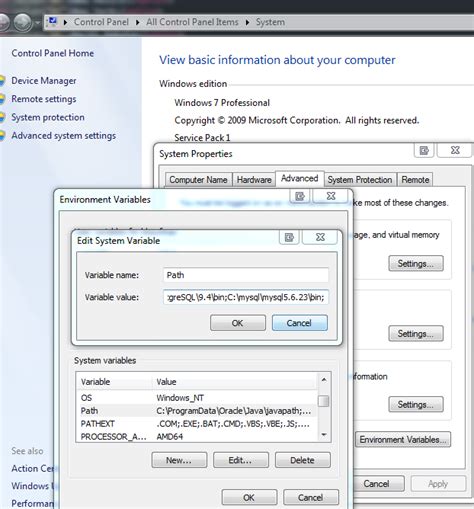Click New under System variables
The width and height of the screenshot is (474, 509).
[x=179, y=460]
